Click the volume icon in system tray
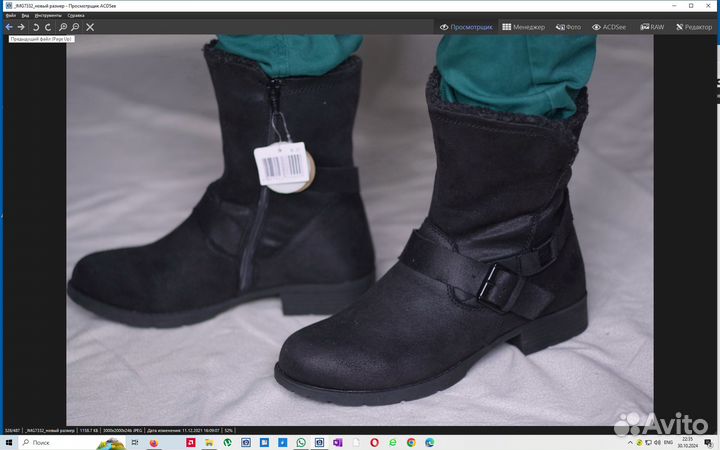Viewport: 720px width, 450px height. [x=658, y=443]
